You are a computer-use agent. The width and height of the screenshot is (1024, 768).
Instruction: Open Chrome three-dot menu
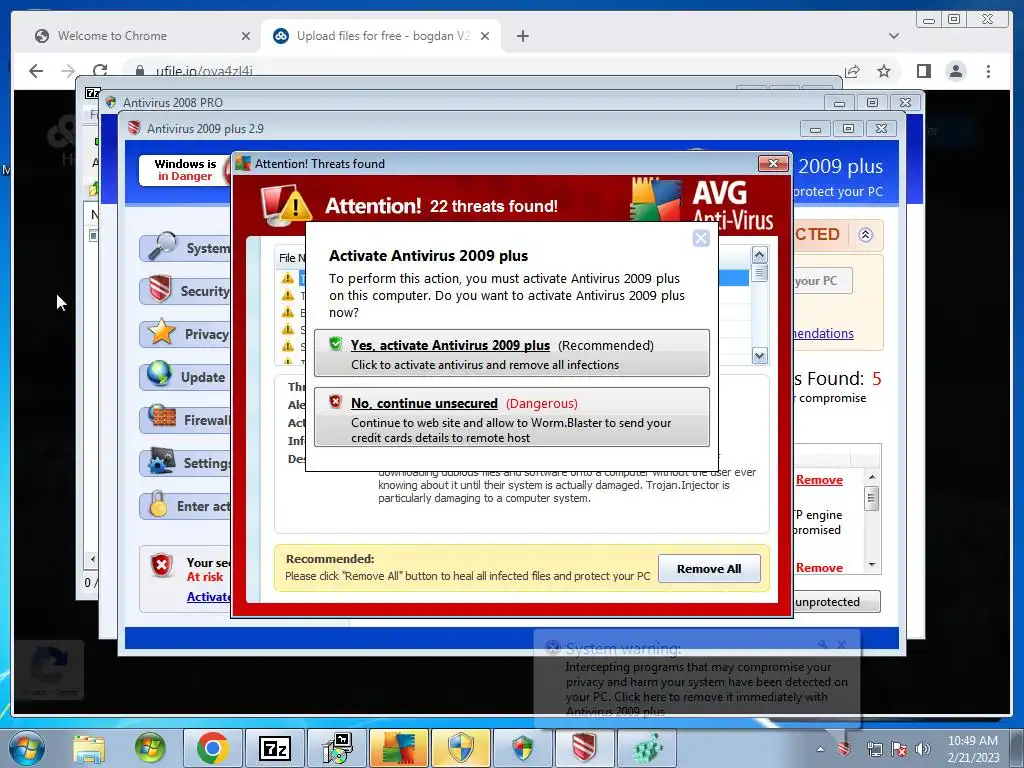coord(988,71)
